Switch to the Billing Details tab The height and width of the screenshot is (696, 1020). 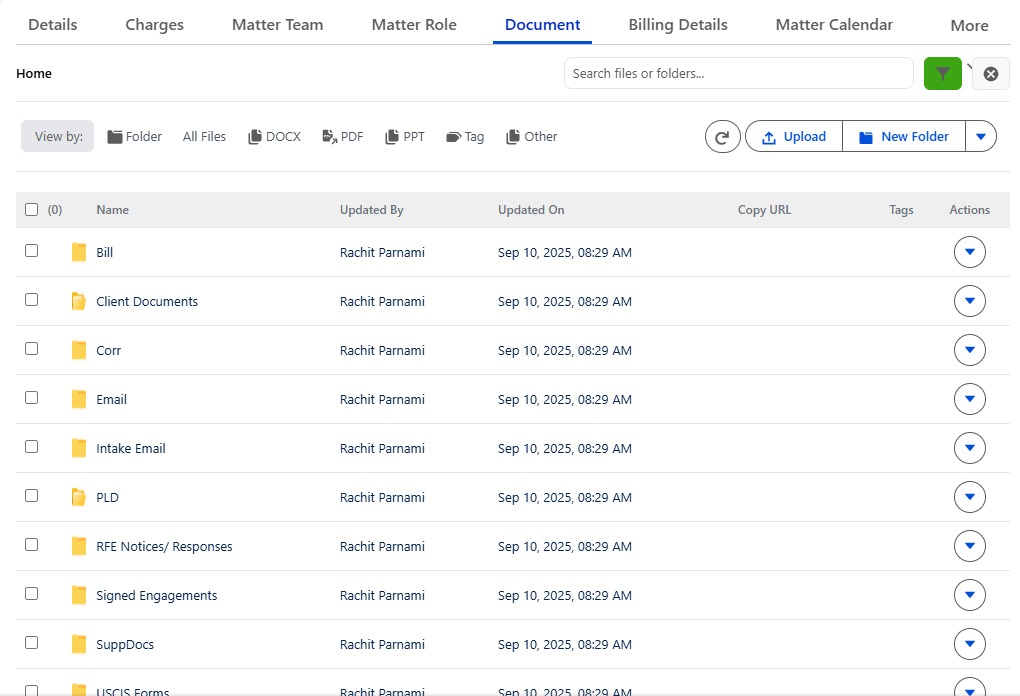click(x=678, y=25)
